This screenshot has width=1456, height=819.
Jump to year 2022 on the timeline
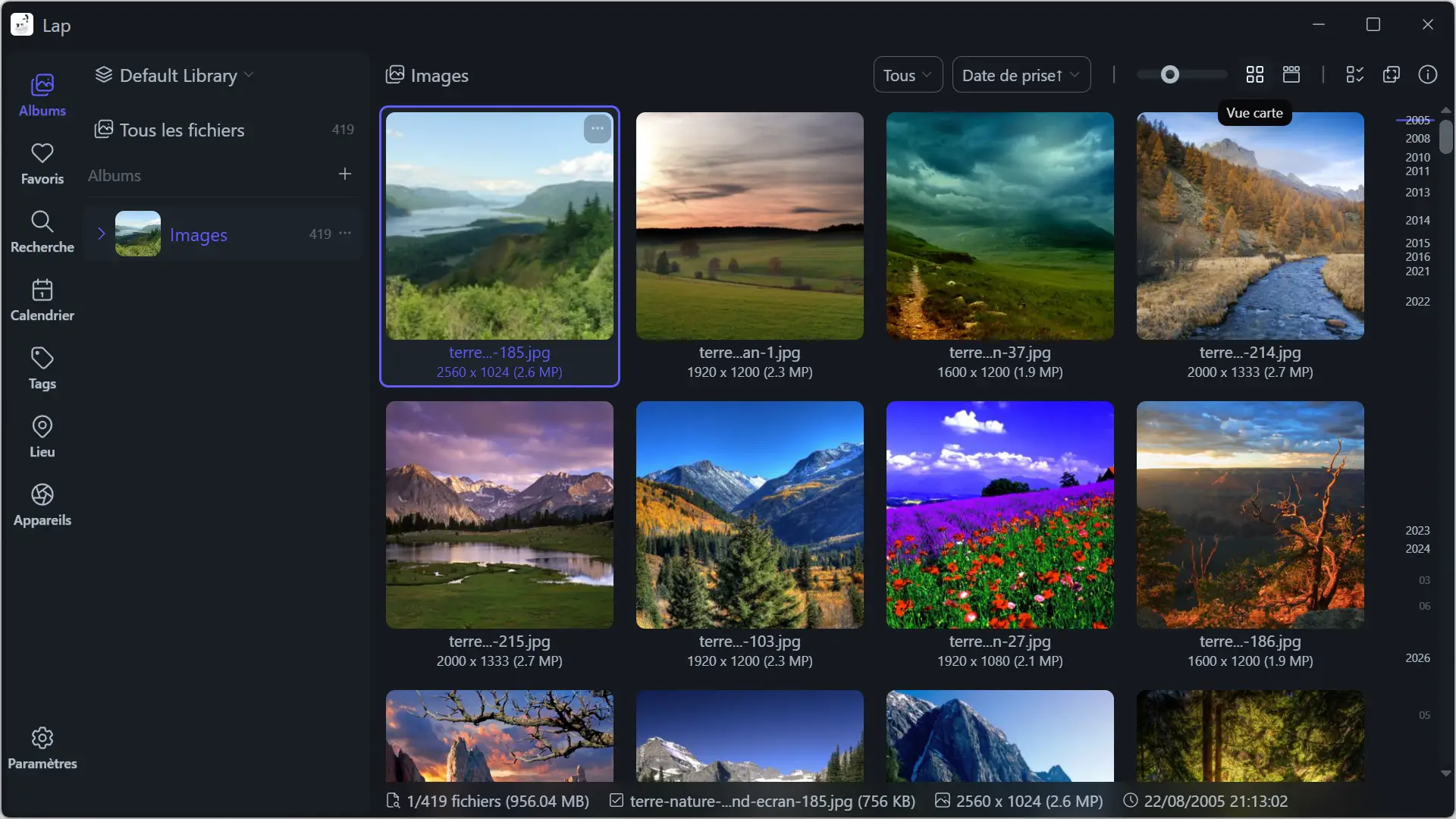click(x=1417, y=301)
